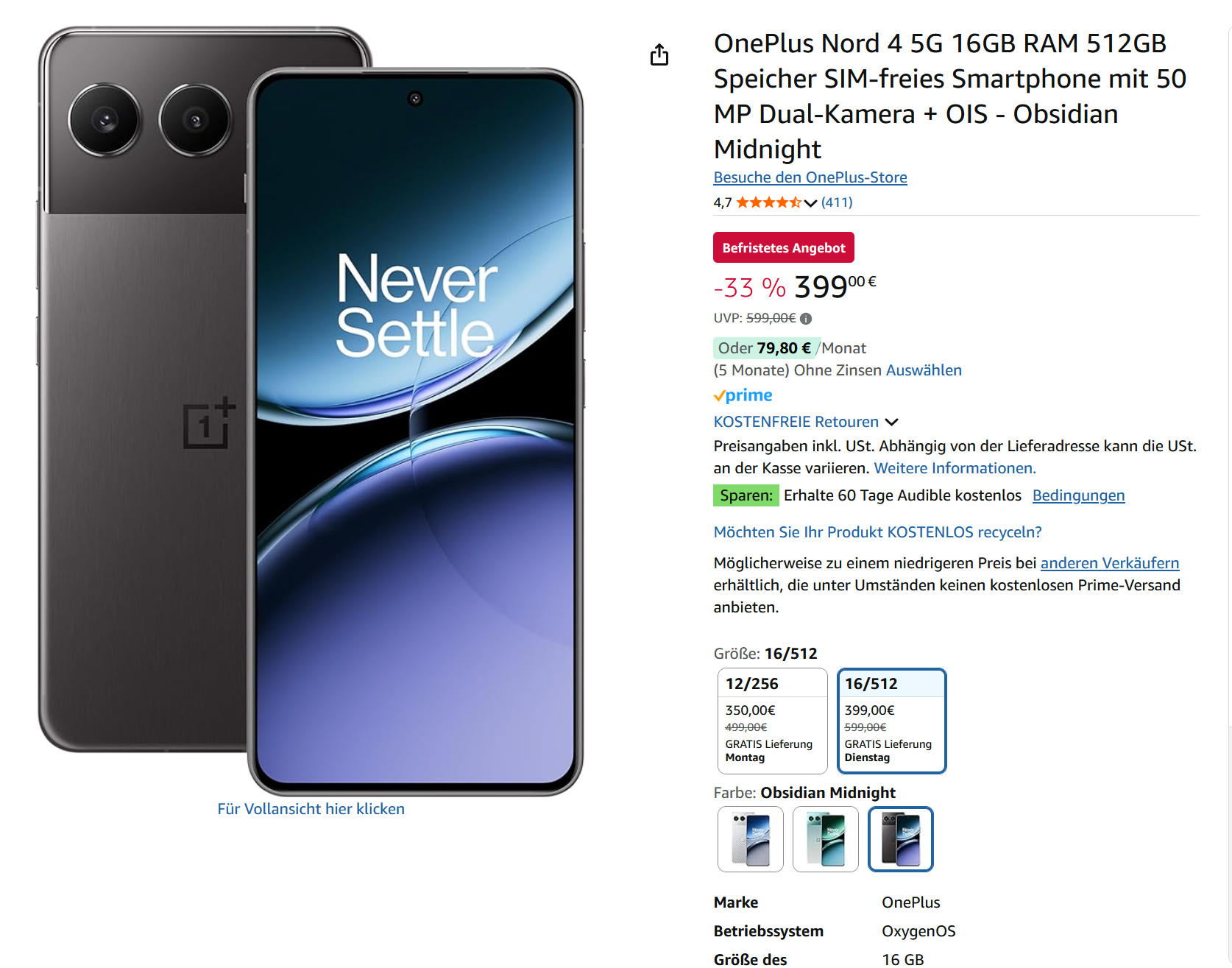Select the 12/256 size option
Viewport: 1232px width, 968px height.
coord(772,721)
